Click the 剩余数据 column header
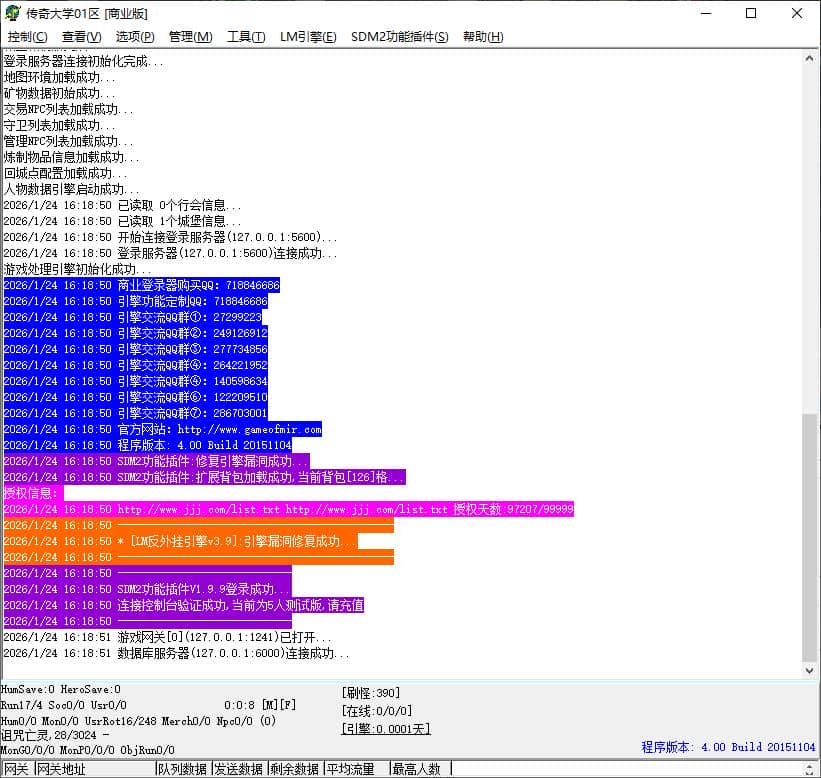Viewport: 821px width, 778px height. pyautogui.click(x=295, y=769)
